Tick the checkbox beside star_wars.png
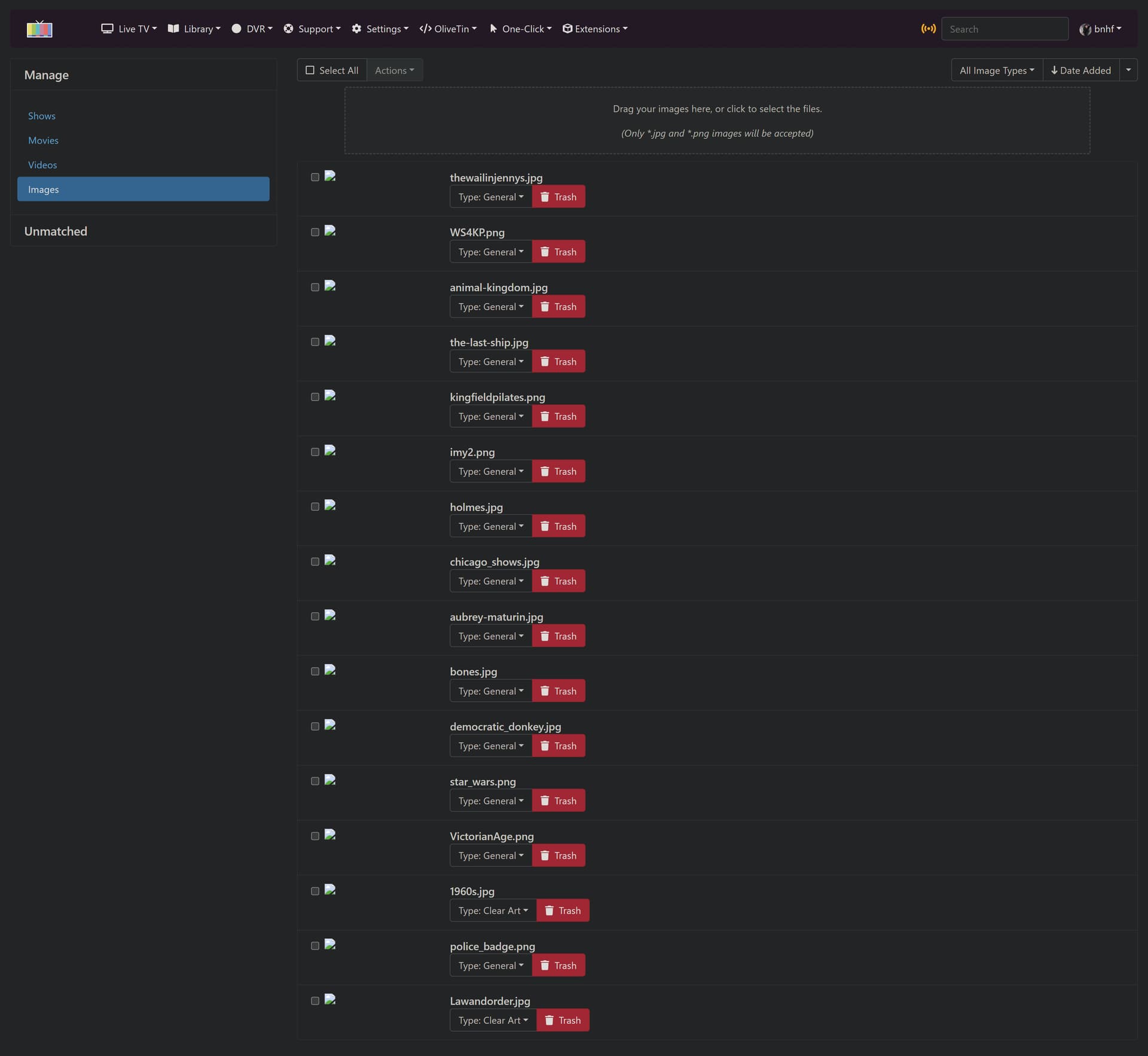The image size is (1148, 1056). 315,781
